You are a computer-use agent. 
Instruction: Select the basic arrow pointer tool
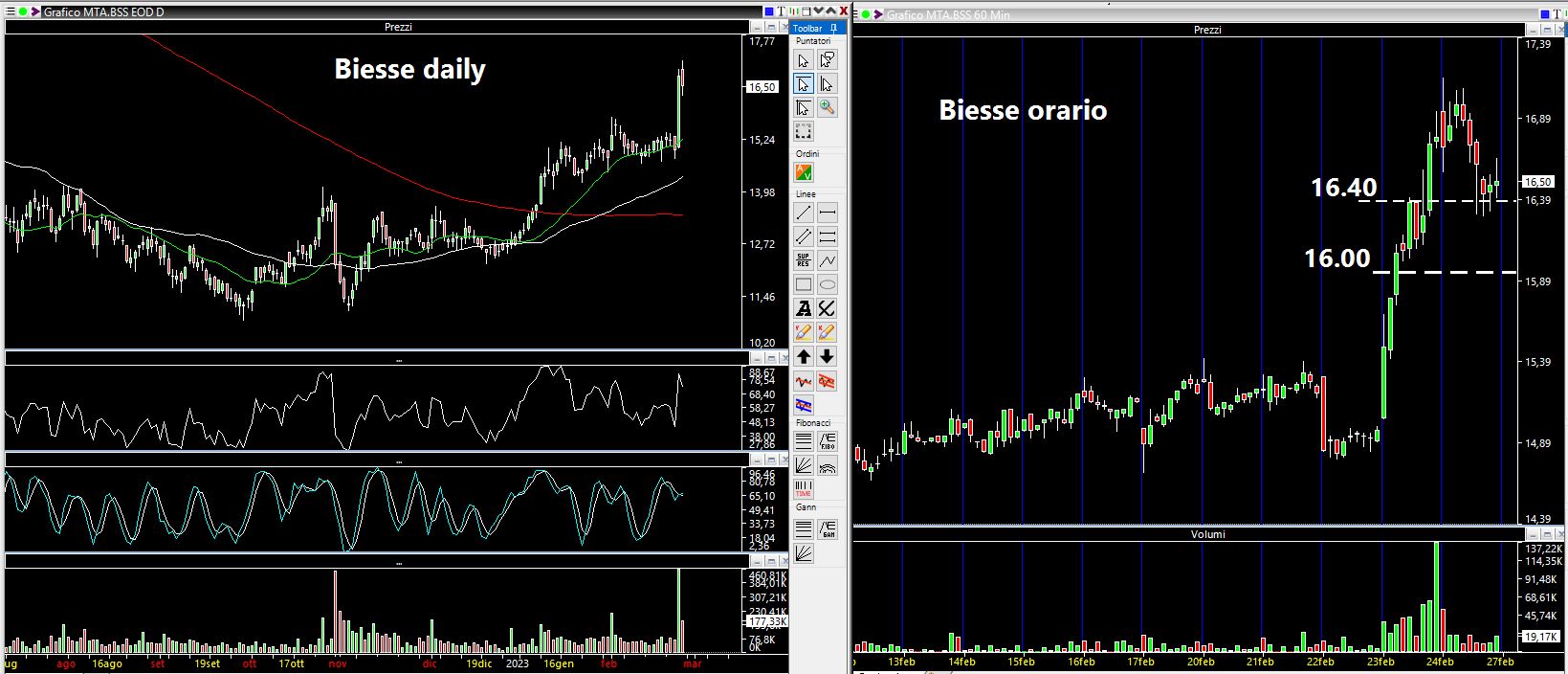click(804, 60)
